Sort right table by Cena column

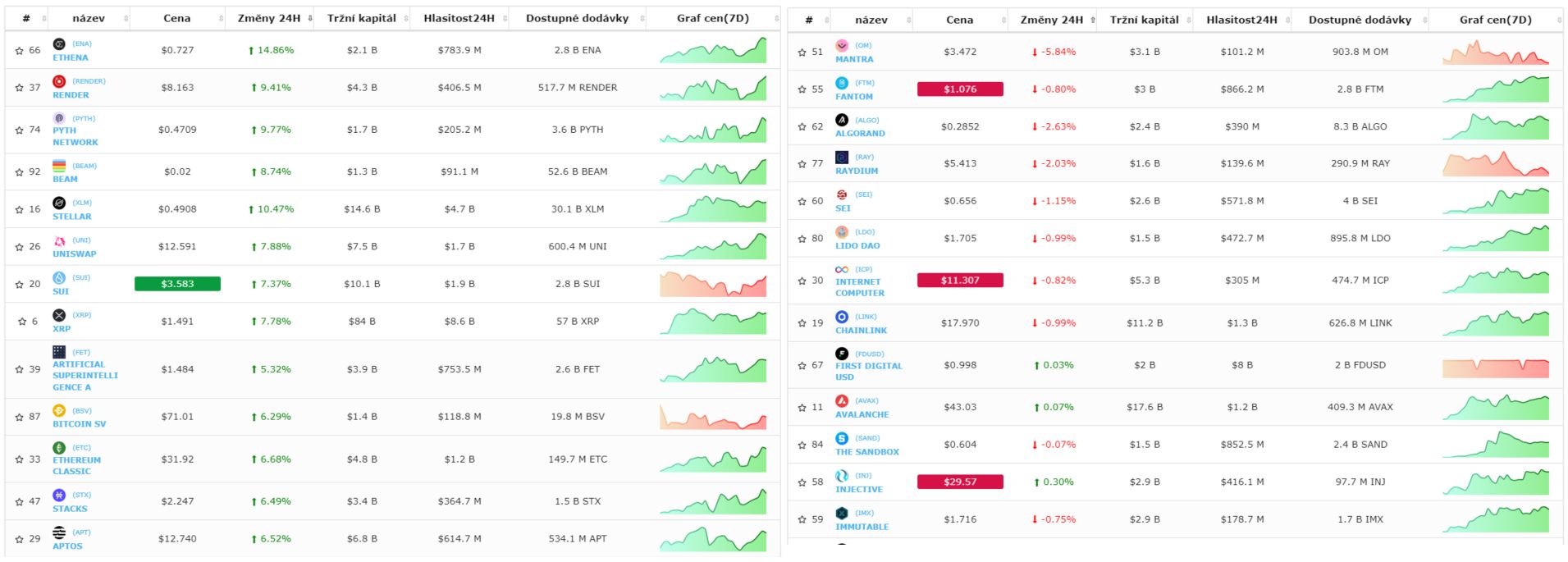[x=960, y=20]
